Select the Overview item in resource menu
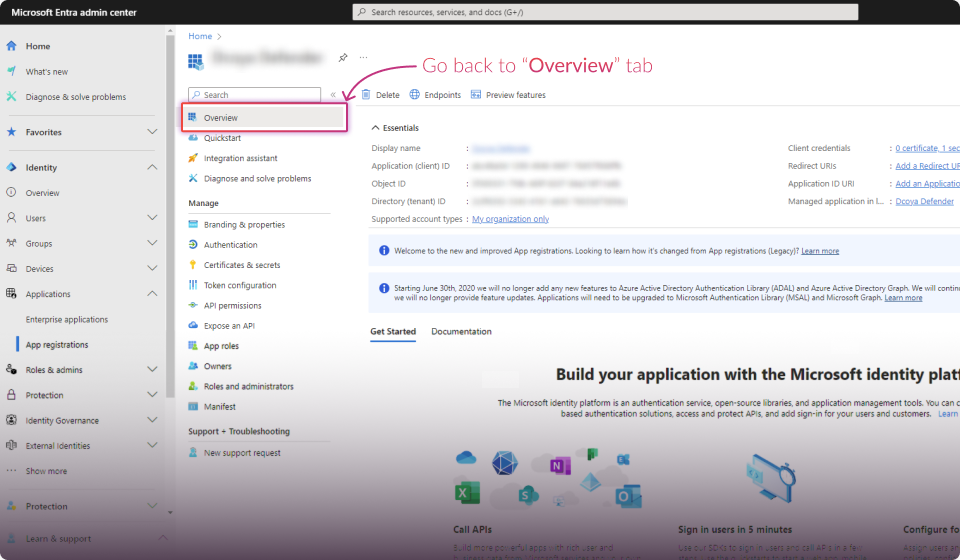 pos(220,118)
